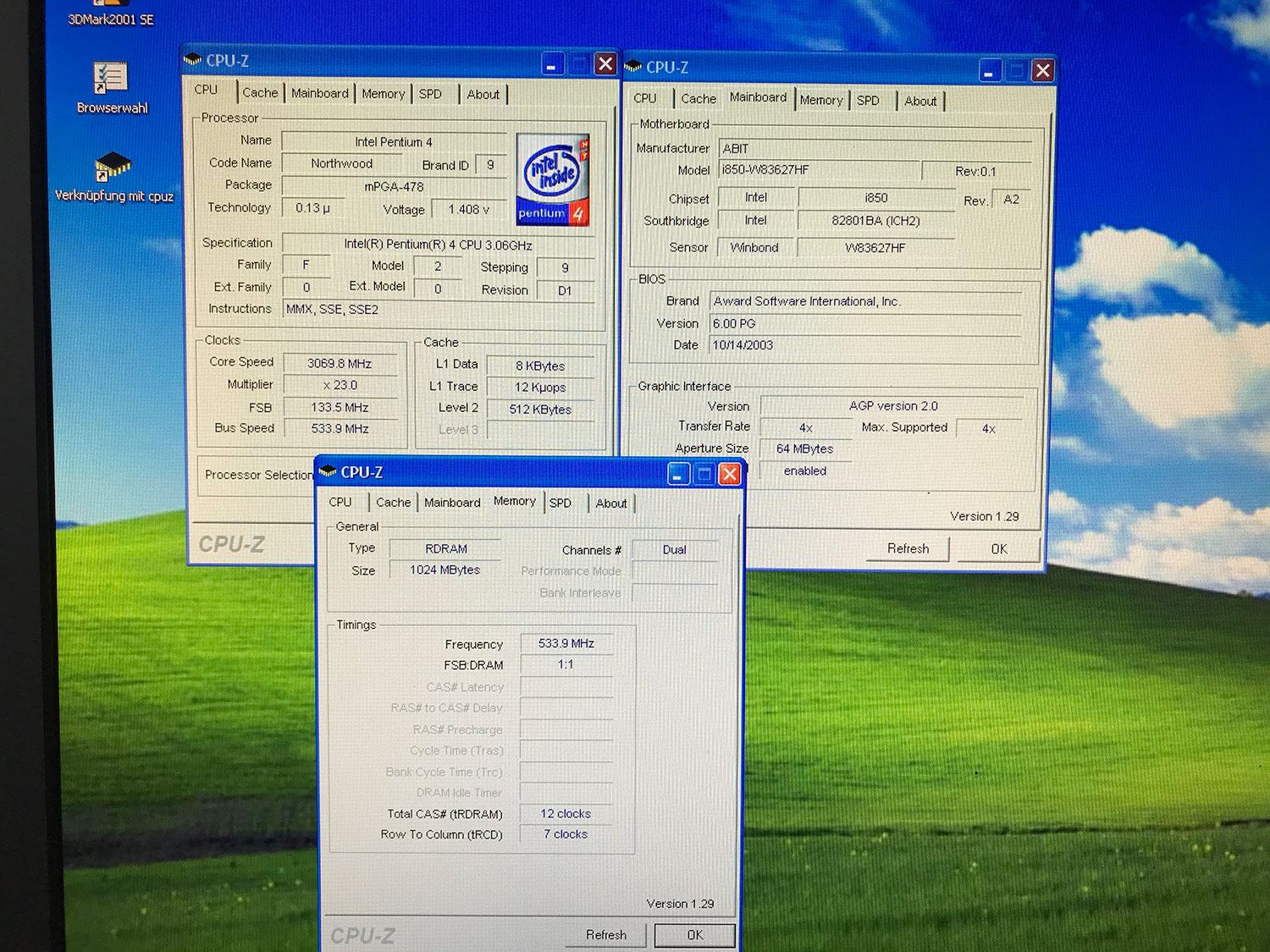Viewport: 1270px width, 952px height.
Task: Switch to Cache tab in CPU window
Action: [x=260, y=93]
